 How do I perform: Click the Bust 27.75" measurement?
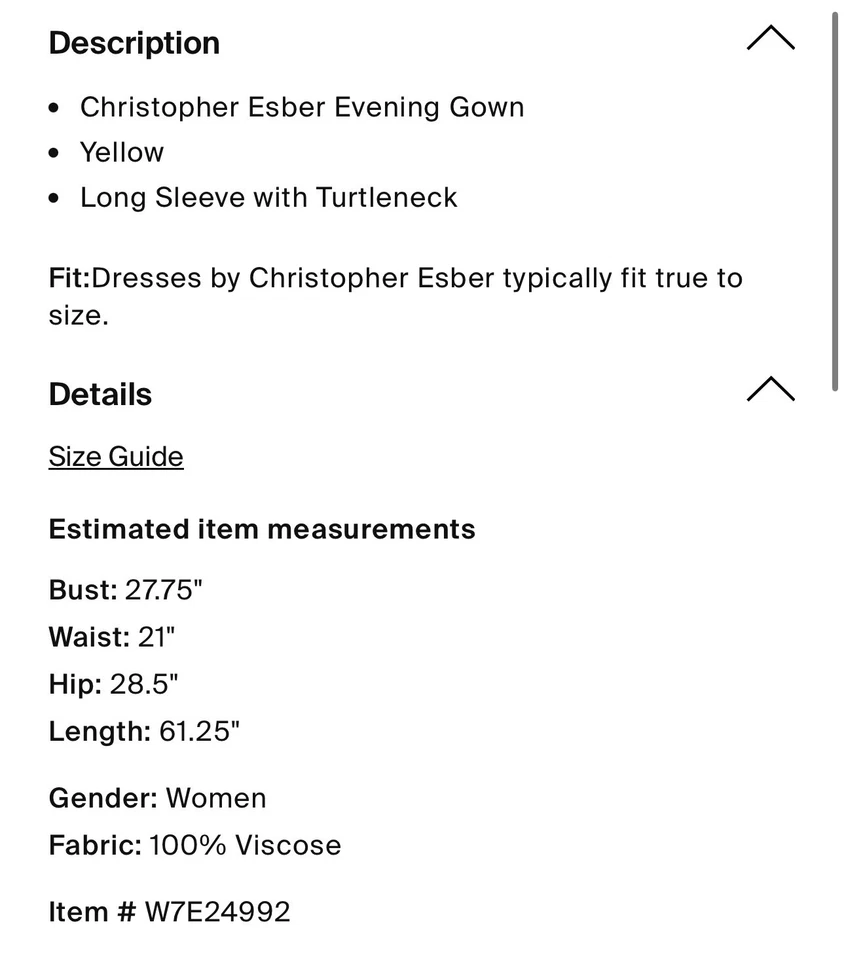[125, 590]
